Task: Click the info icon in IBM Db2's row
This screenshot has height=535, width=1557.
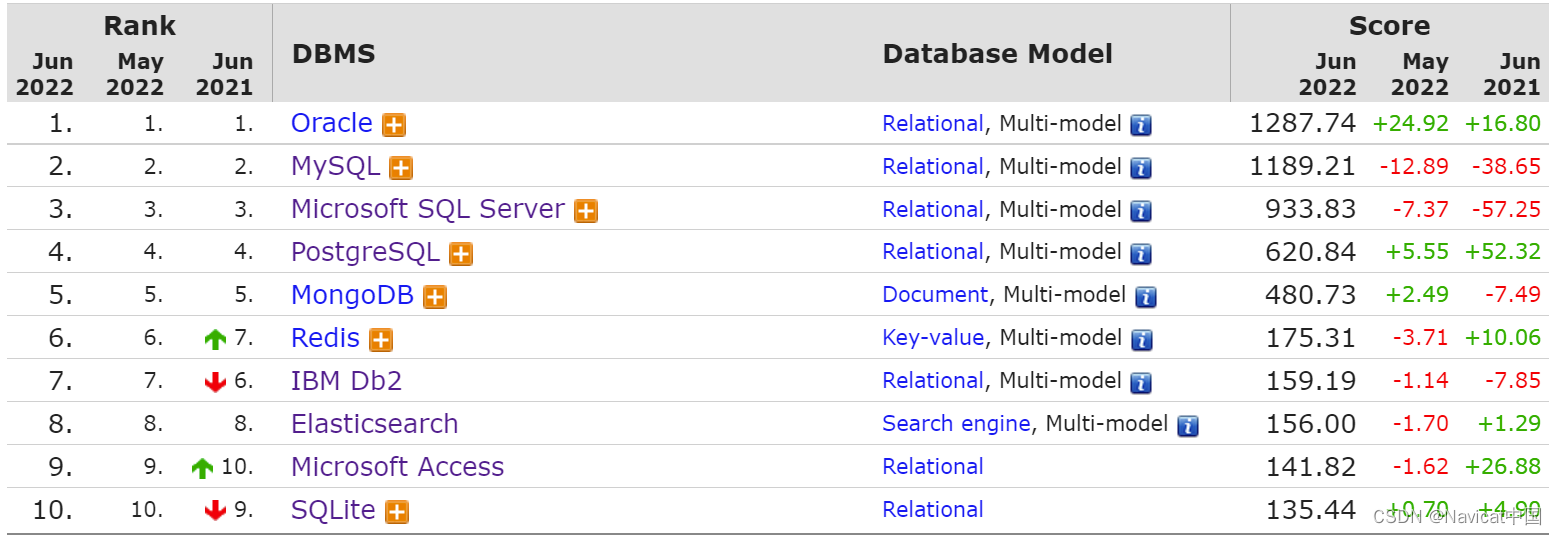Action: 1141,383
